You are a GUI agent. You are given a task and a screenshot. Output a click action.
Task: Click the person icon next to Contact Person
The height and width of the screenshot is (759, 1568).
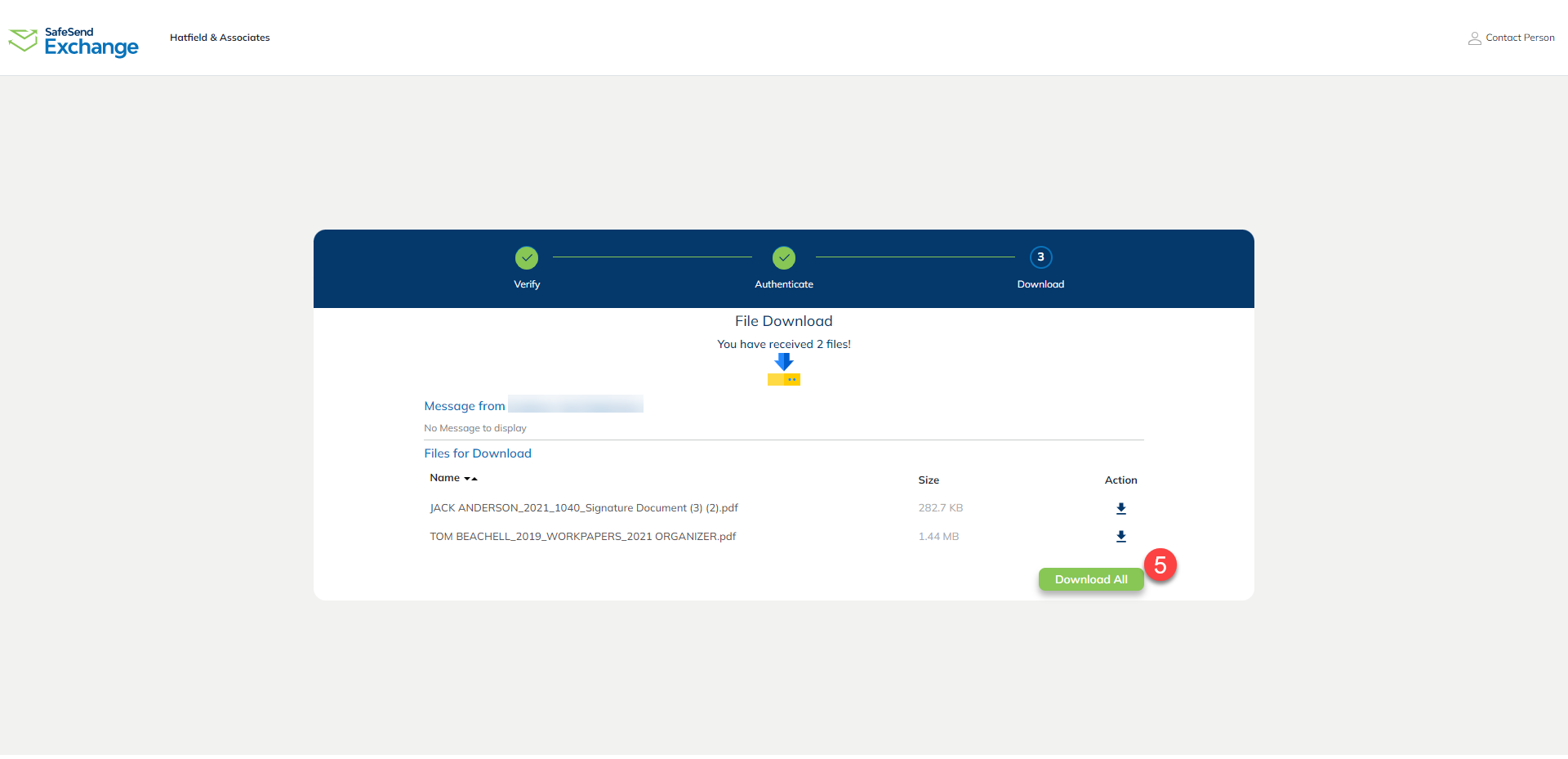pos(1475,38)
